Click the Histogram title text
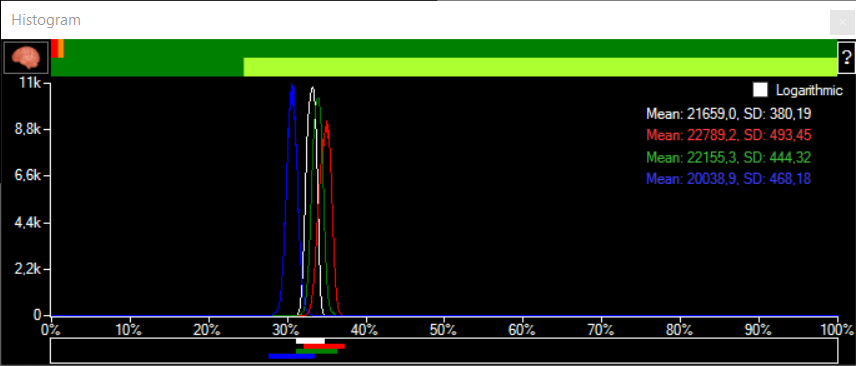This screenshot has width=856, height=366. [46, 20]
